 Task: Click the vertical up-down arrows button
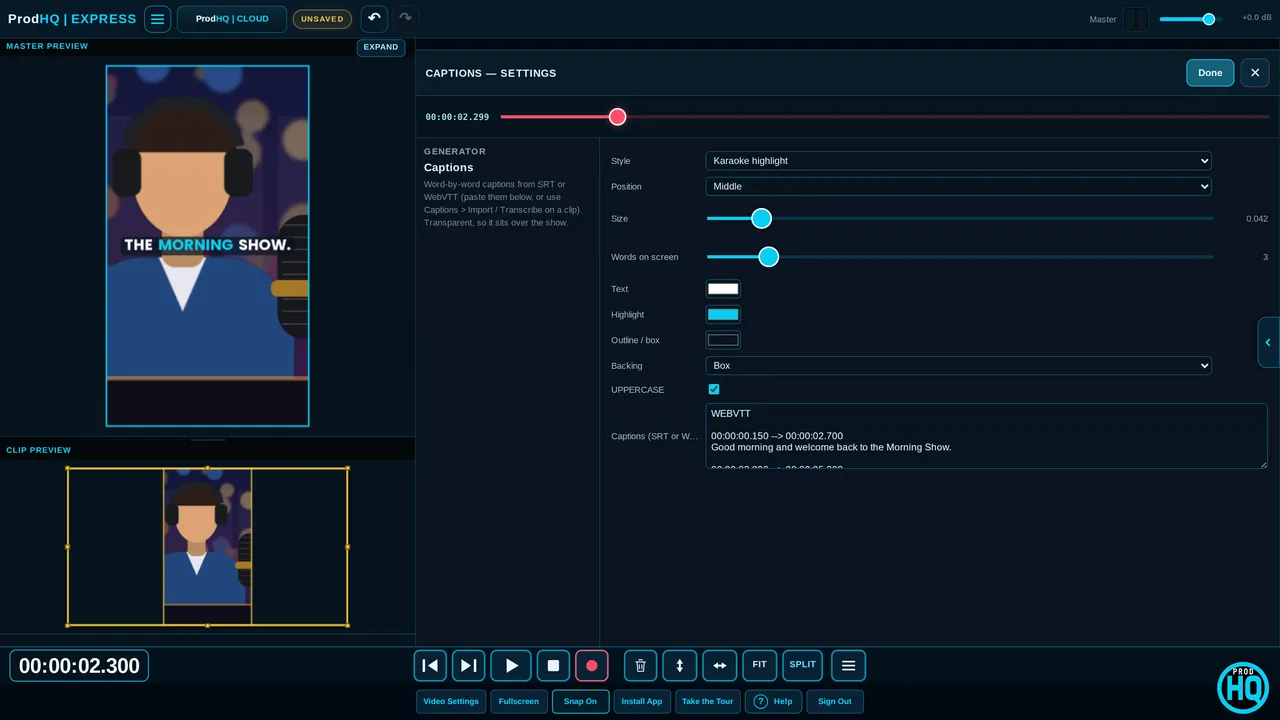[680, 666]
